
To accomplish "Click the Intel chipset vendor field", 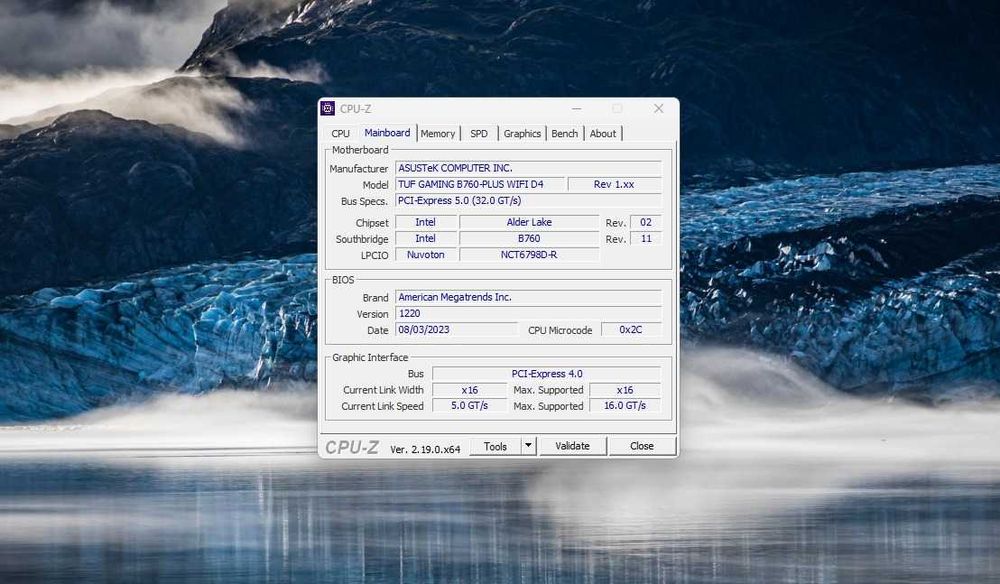I will tap(426, 222).
